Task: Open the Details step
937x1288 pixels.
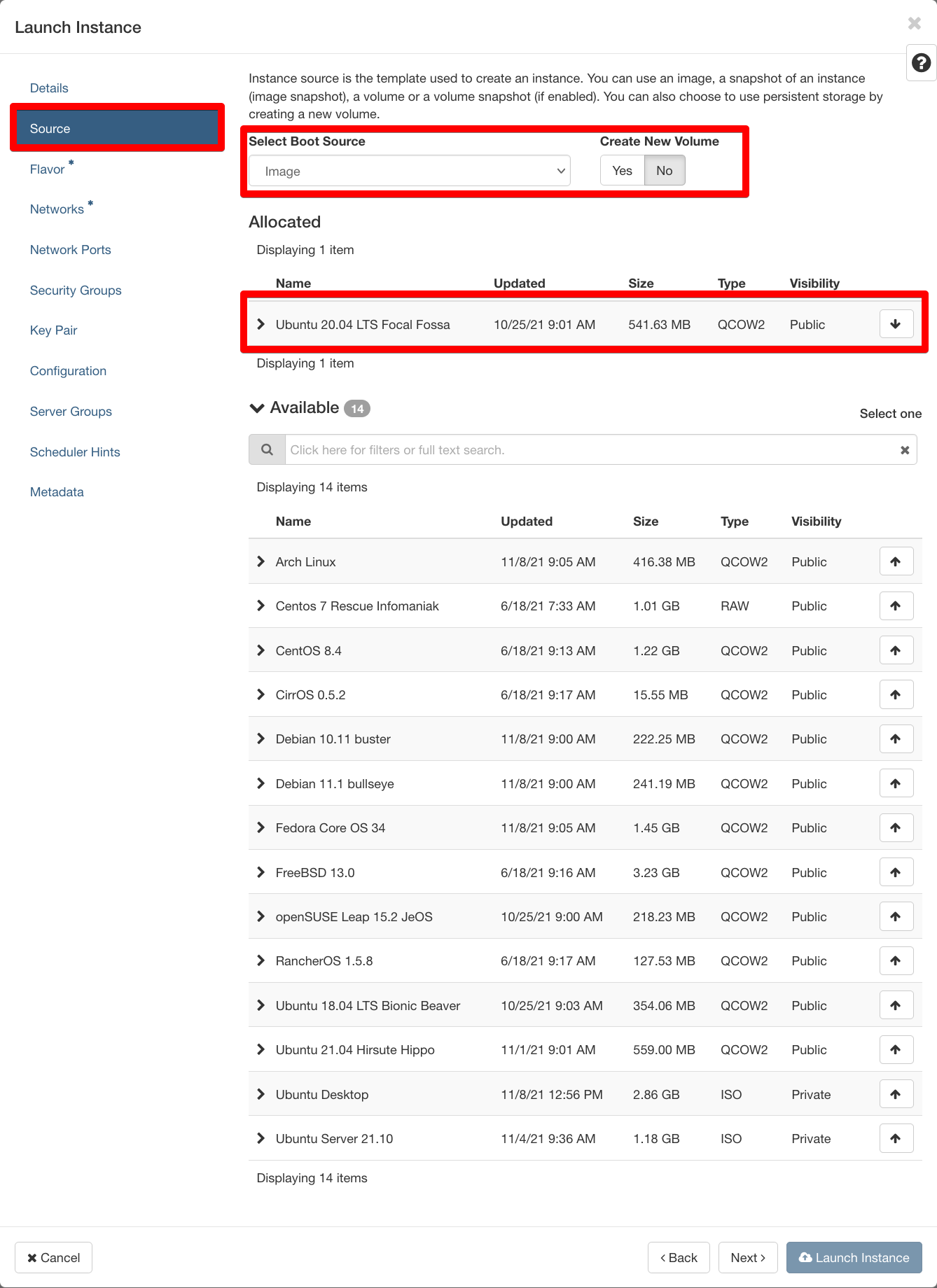Action: [x=49, y=88]
